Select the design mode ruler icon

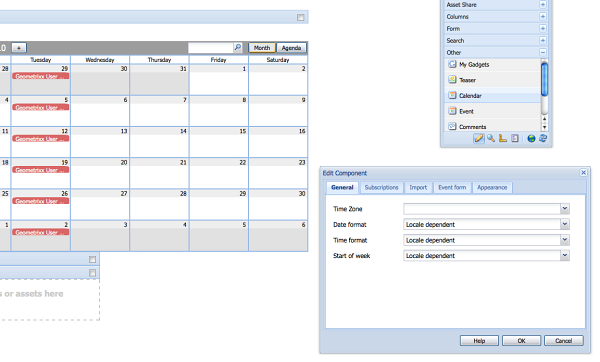pos(503,139)
